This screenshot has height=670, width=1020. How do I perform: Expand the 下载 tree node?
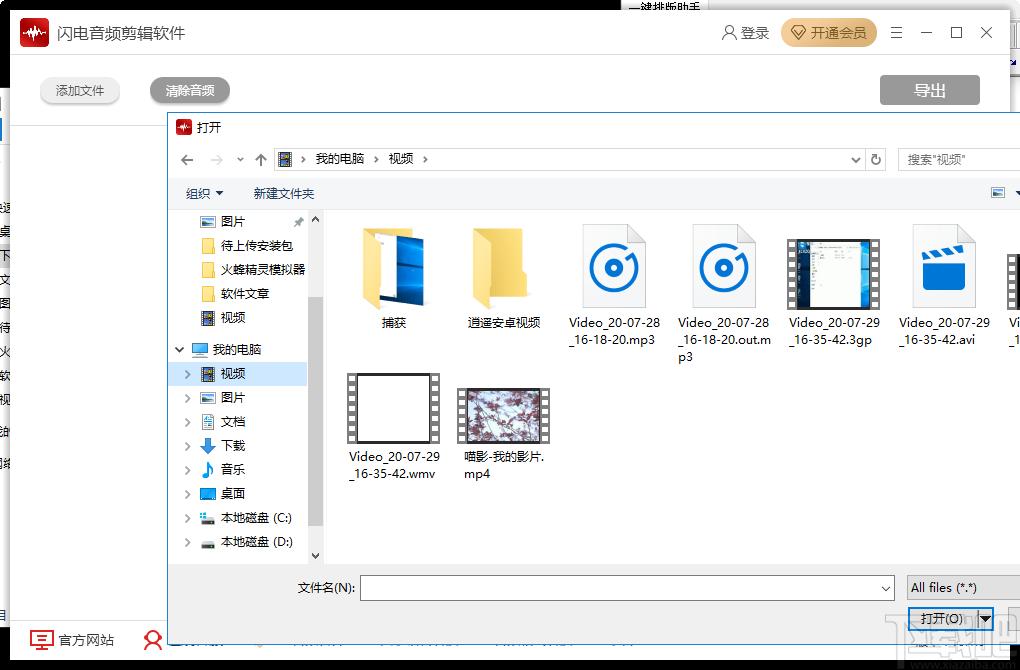[x=187, y=446]
